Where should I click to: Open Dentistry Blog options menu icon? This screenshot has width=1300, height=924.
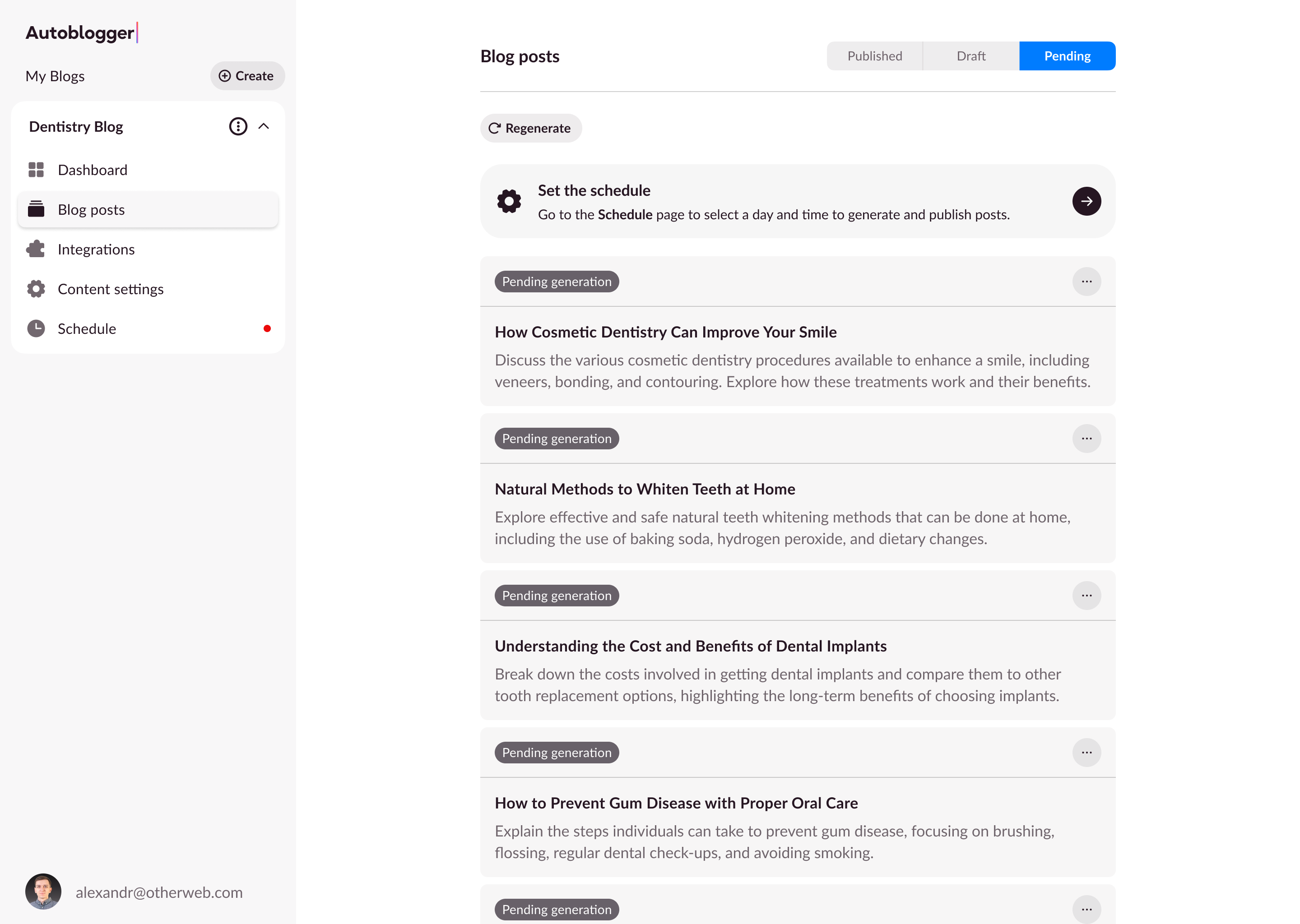point(238,126)
